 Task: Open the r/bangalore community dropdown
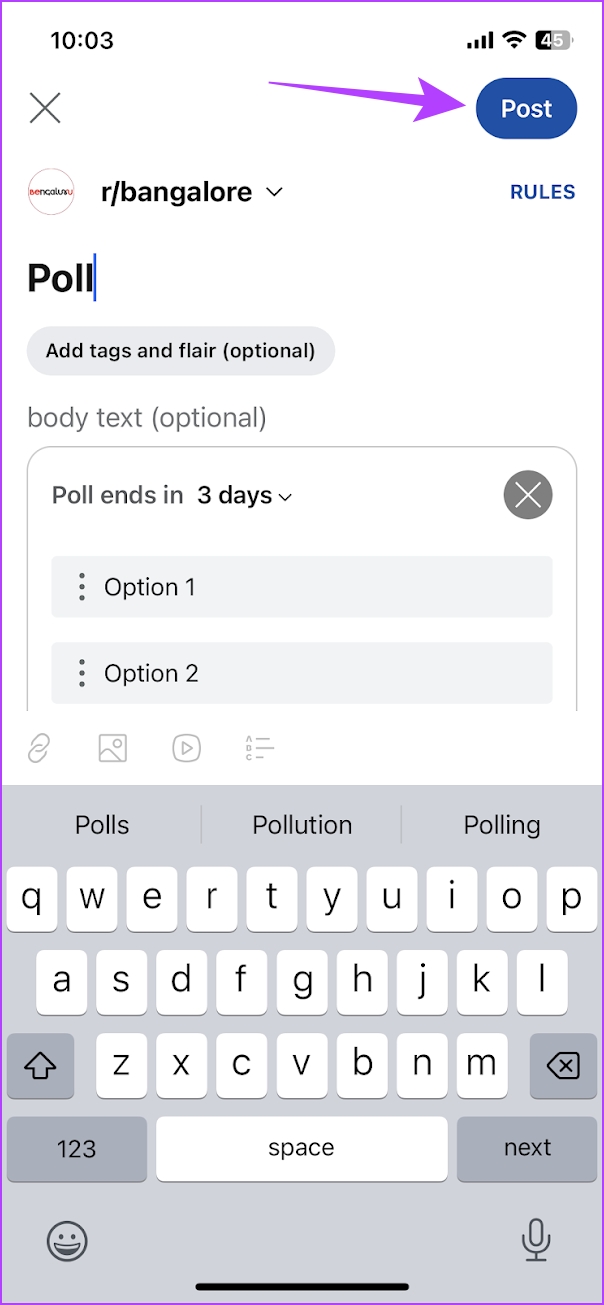tap(192, 192)
